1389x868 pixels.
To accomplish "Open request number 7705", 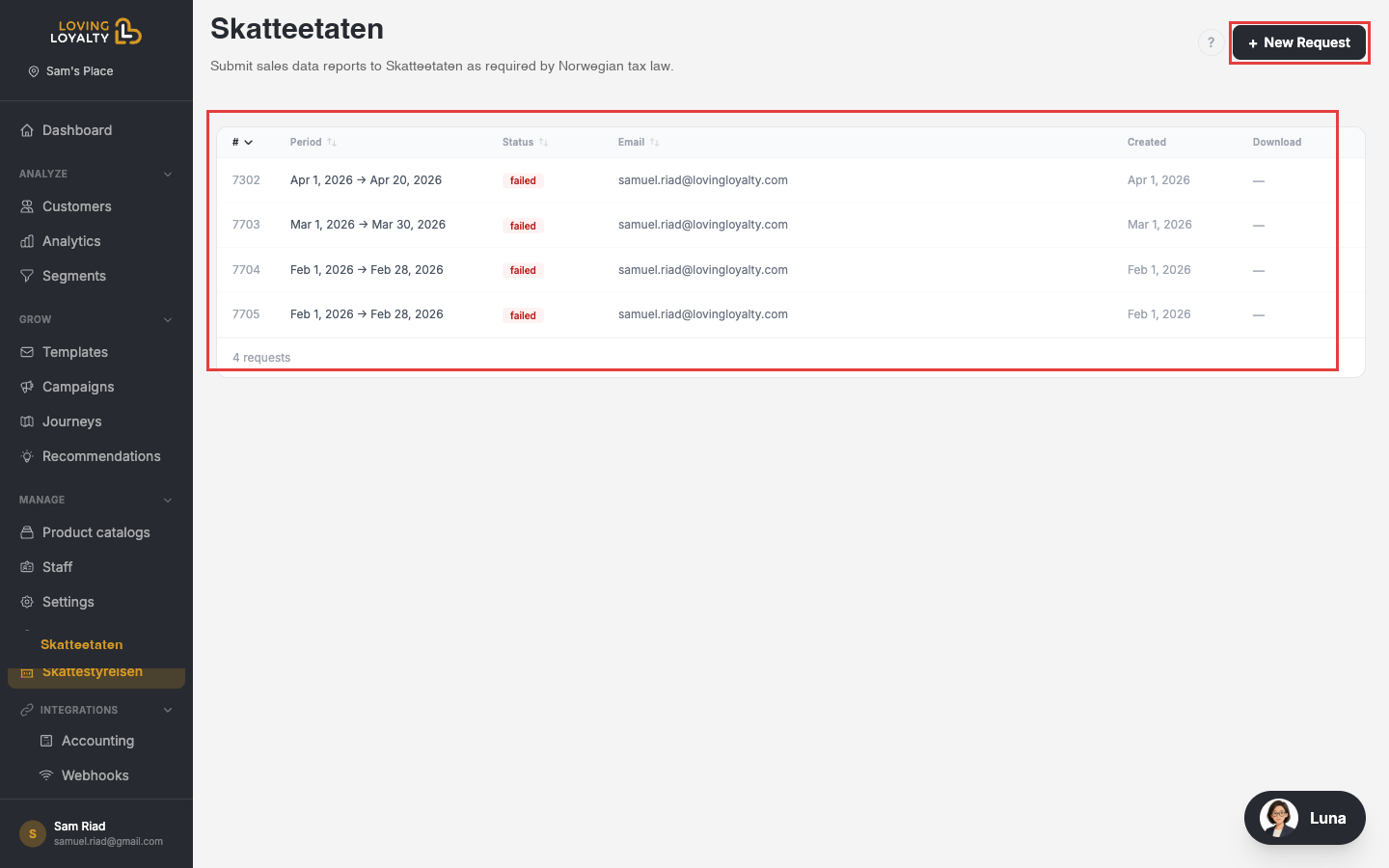I will click(246, 314).
